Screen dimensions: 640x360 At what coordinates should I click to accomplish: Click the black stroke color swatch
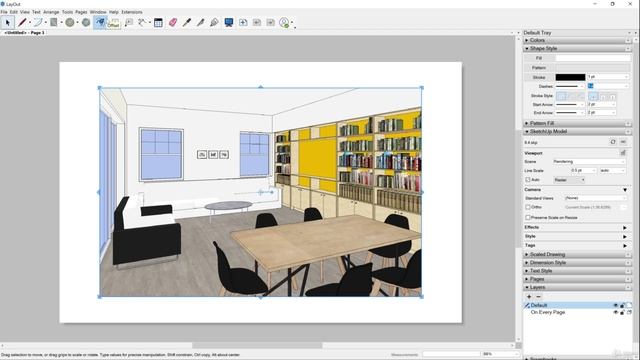coord(570,77)
